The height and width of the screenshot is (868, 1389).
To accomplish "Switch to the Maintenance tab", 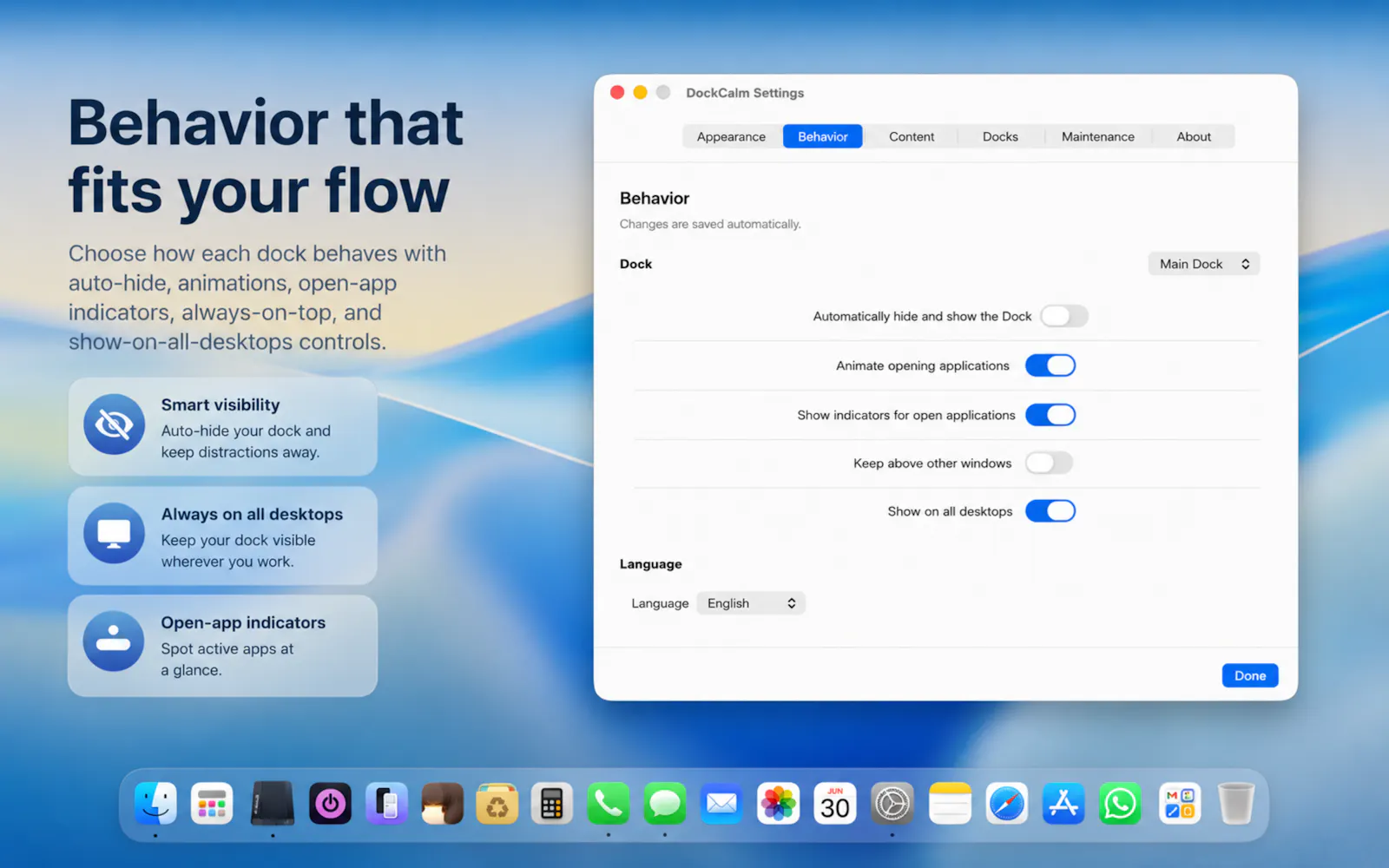I will [x=1098, y=136].
